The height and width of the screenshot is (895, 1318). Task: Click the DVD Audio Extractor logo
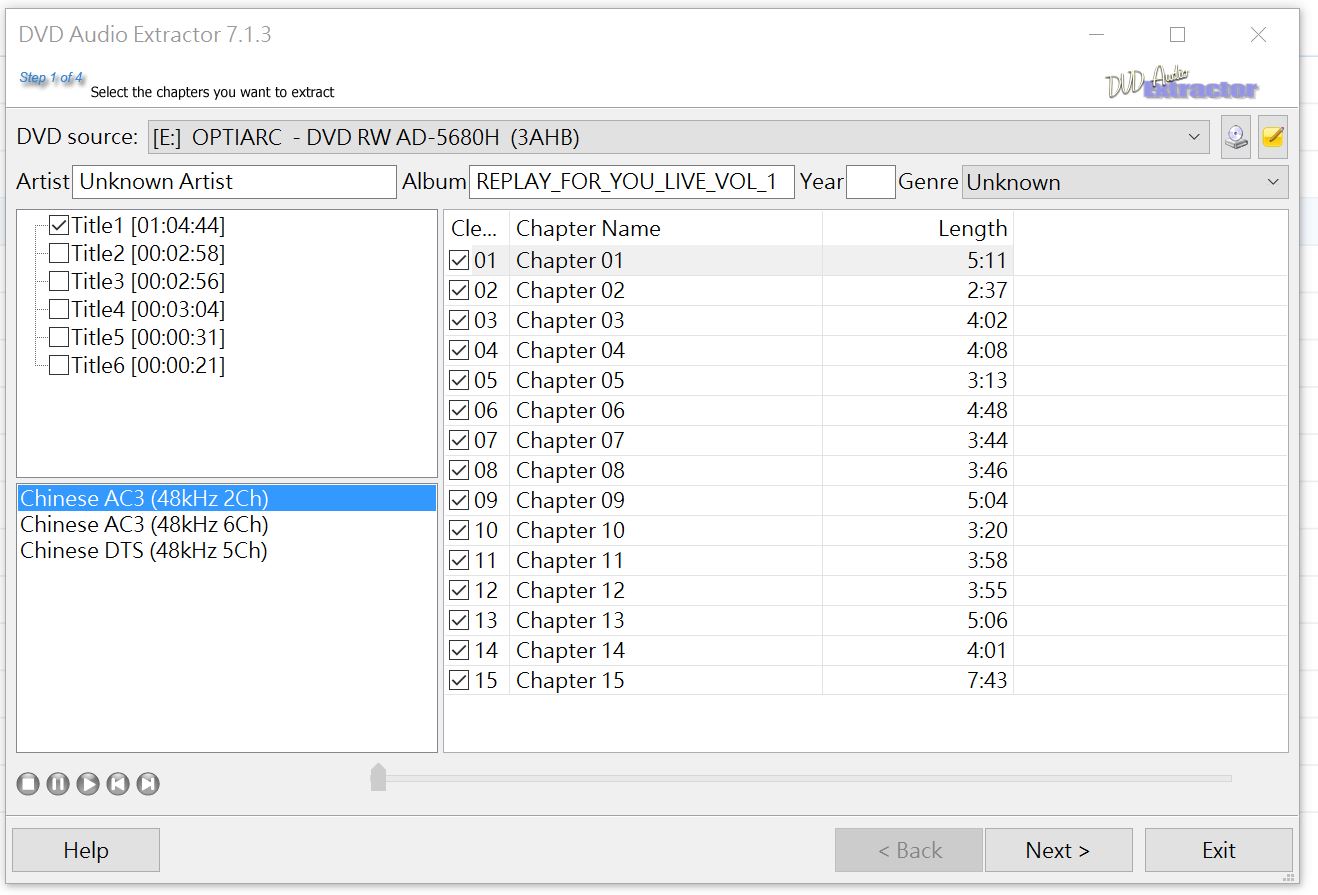(x=1182, y=84)
